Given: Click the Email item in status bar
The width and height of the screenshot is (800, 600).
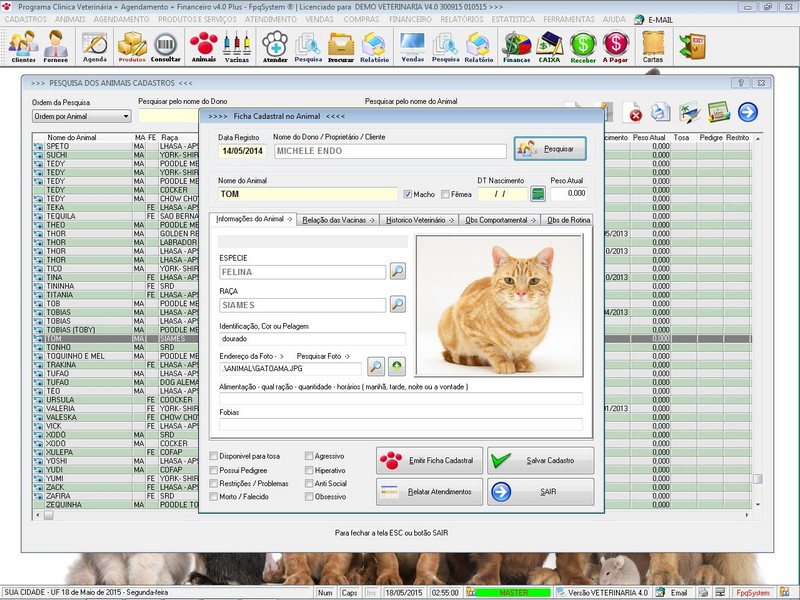Looking at the screenshot, I should (672, 592).
